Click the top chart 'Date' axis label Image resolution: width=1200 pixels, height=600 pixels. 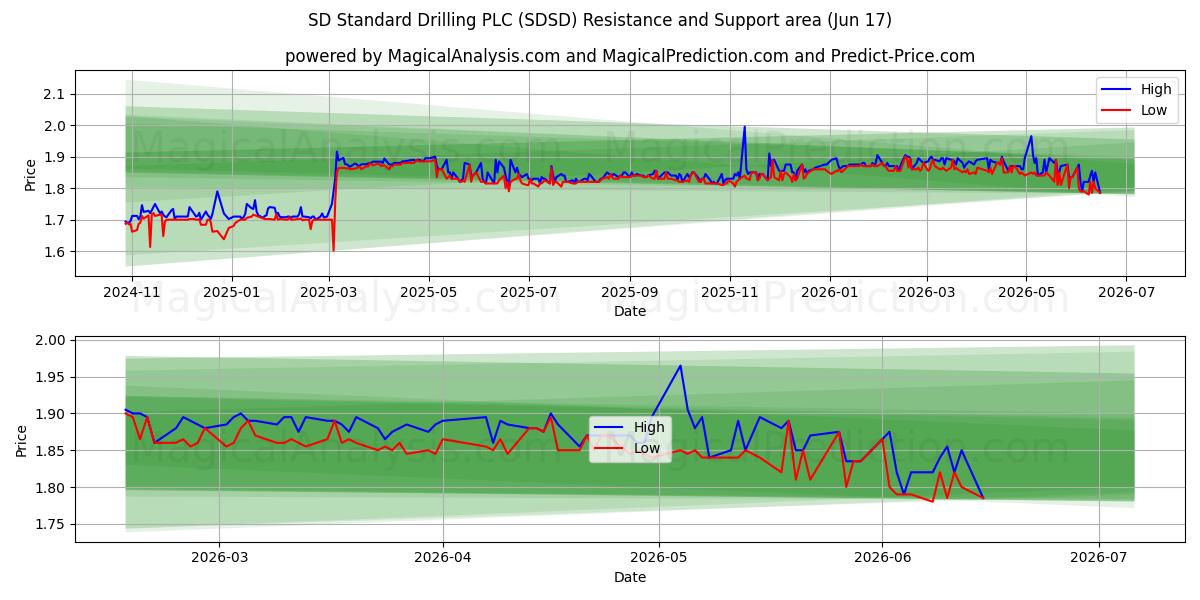630,311
